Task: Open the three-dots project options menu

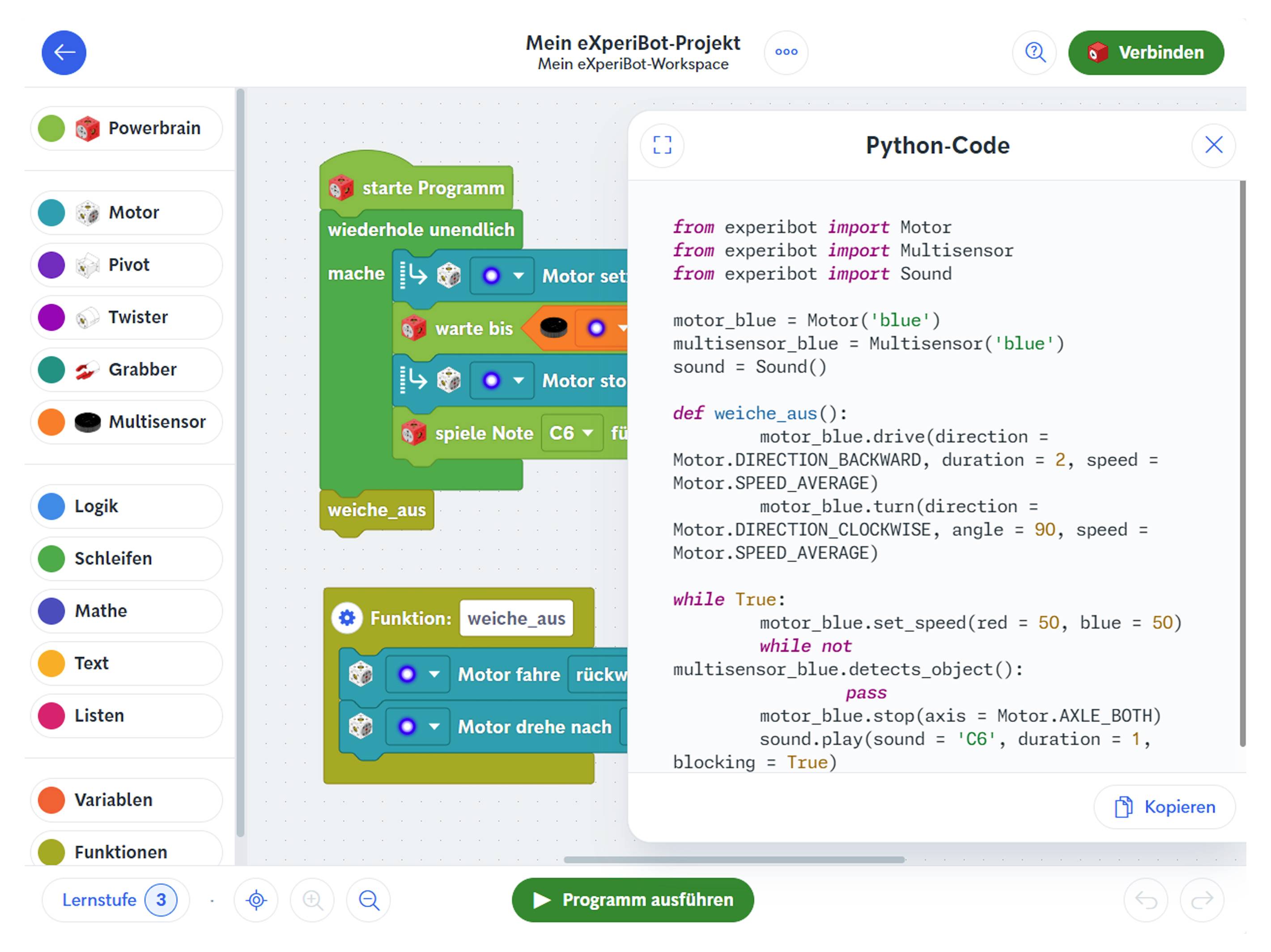Action: (786, 52)
